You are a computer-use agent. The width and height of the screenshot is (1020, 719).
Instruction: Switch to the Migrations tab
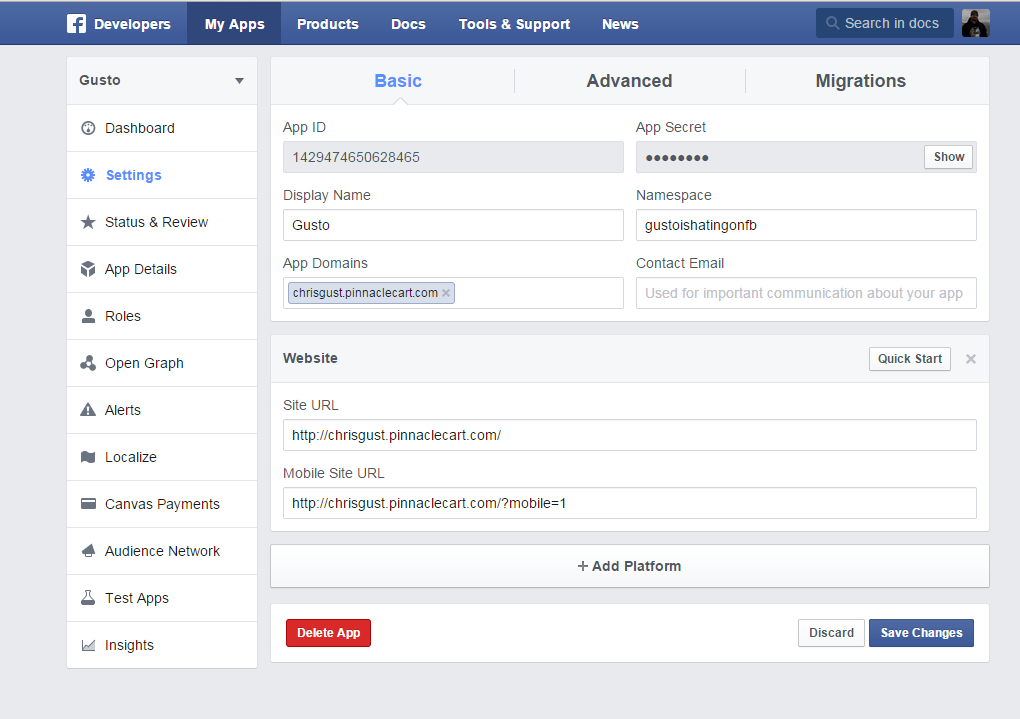pos(861,81)
